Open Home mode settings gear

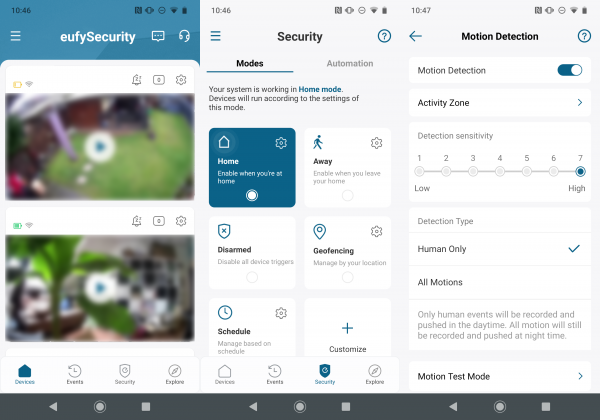click(x=281, y=143)
